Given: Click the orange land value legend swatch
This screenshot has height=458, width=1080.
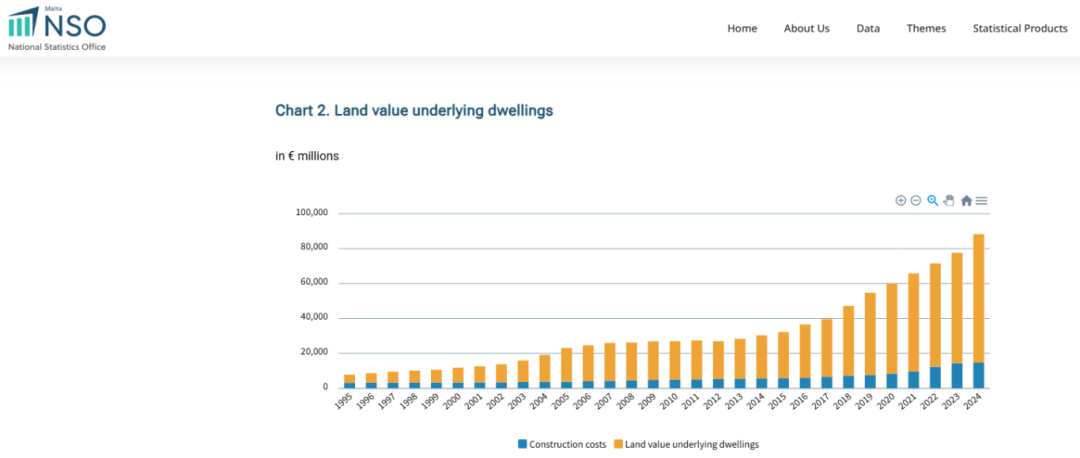Looking at the screenshot, I should coord(618,443).
